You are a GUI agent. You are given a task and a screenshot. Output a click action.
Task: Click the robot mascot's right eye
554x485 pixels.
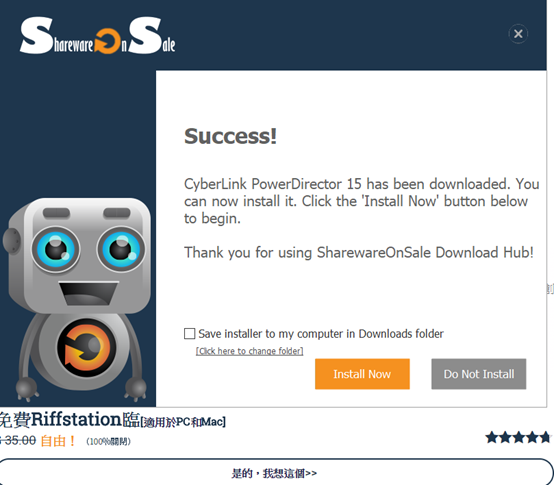[121, 249]
